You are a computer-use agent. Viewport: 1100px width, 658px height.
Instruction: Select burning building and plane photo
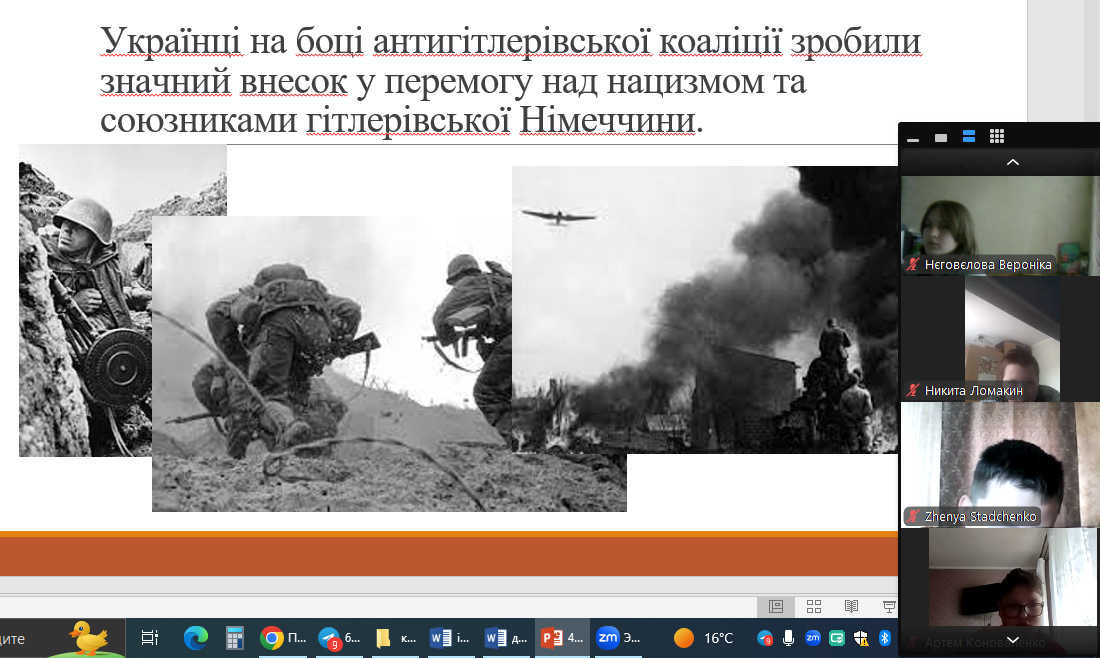tap(705, 309)
